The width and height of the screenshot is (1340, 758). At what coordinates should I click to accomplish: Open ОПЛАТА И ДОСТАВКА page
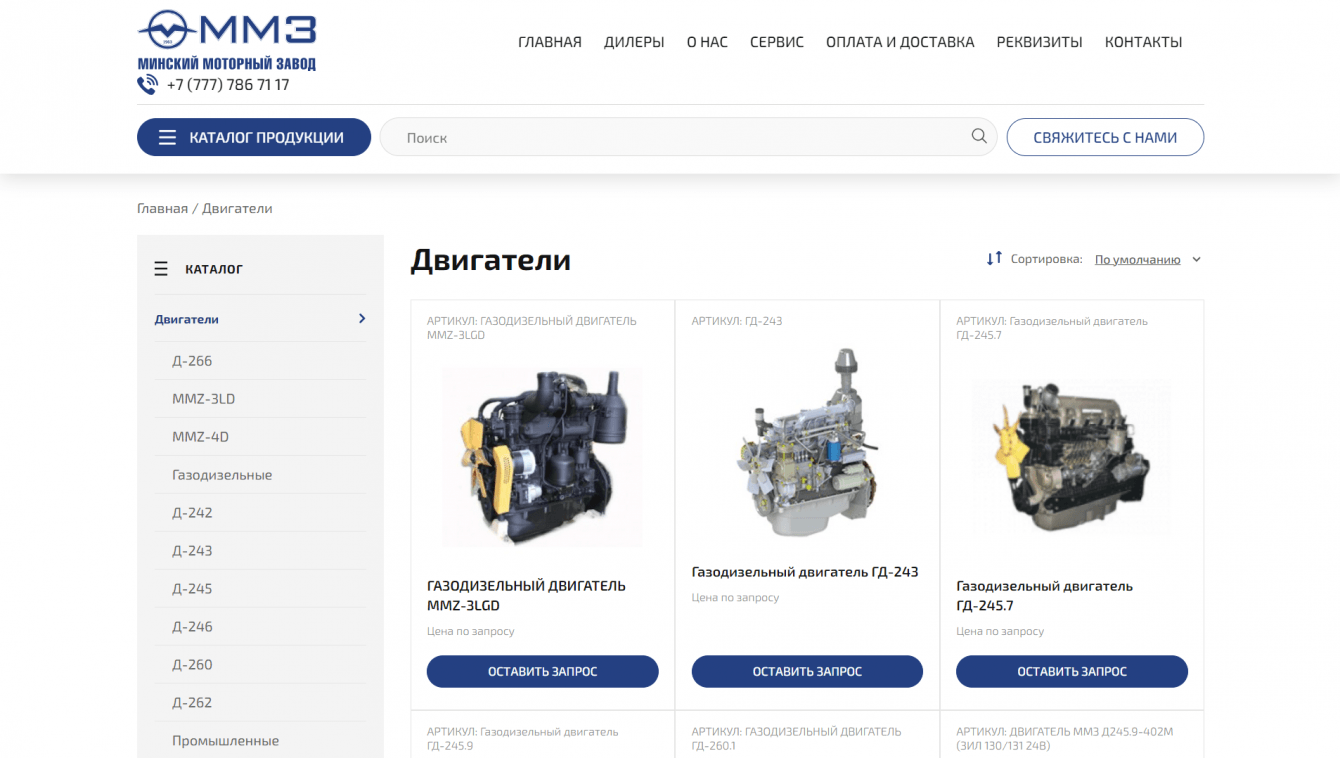[x=900, y=42]
